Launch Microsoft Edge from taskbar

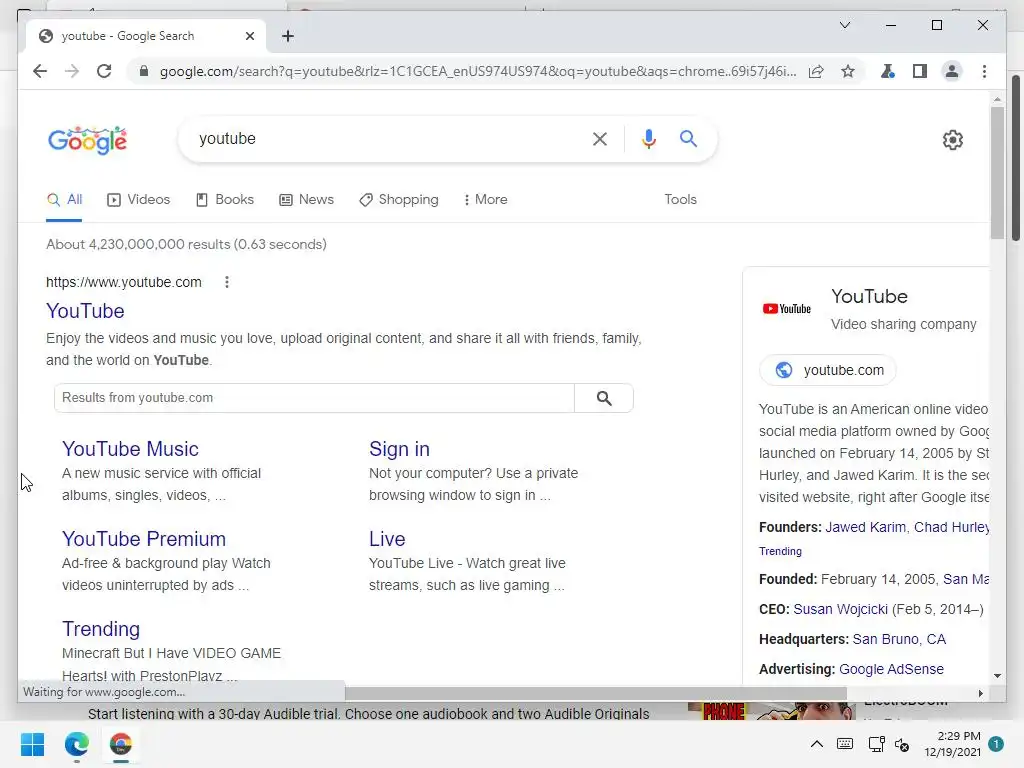(76, 744)
